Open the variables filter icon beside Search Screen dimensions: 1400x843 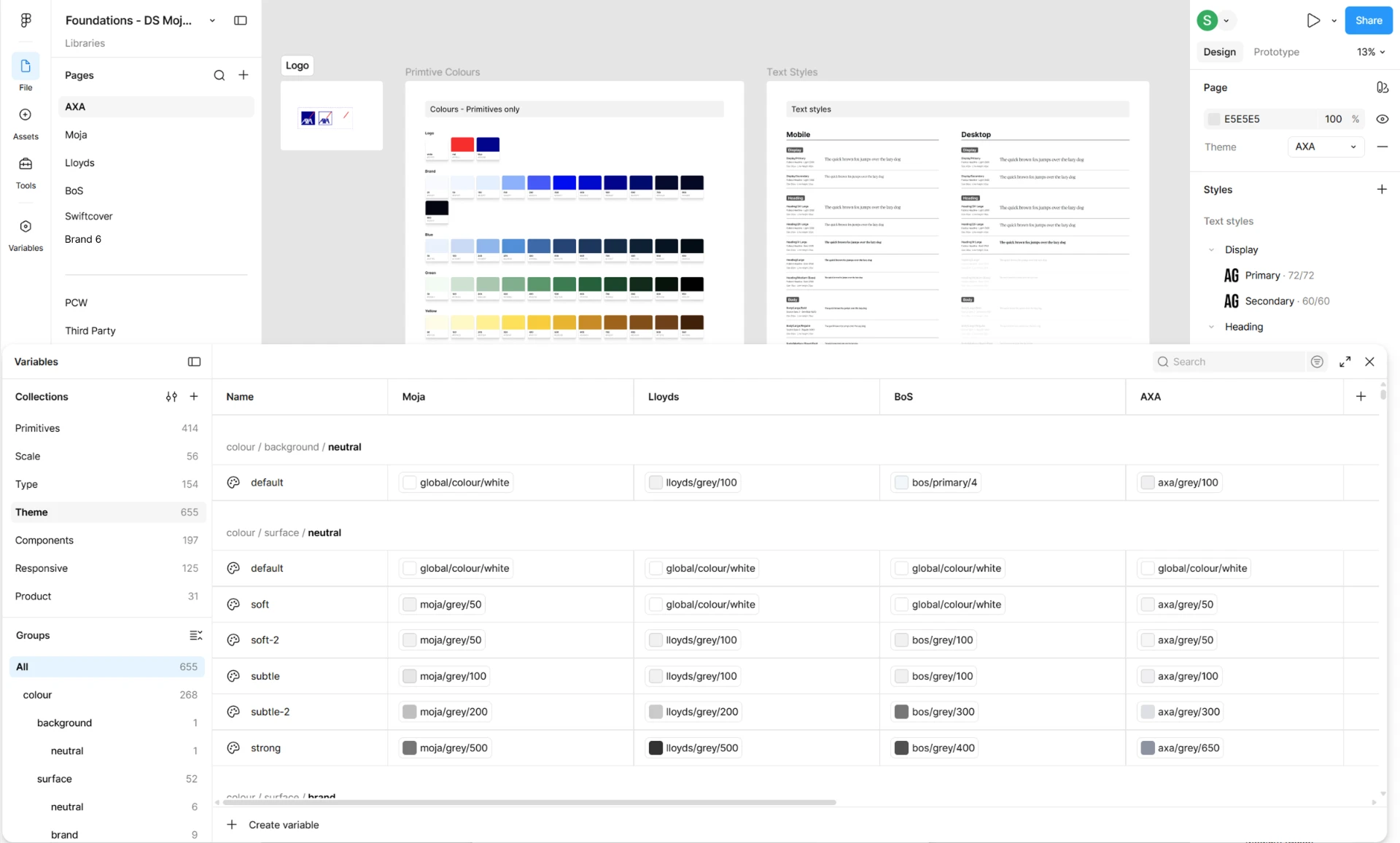[1317, 362]
